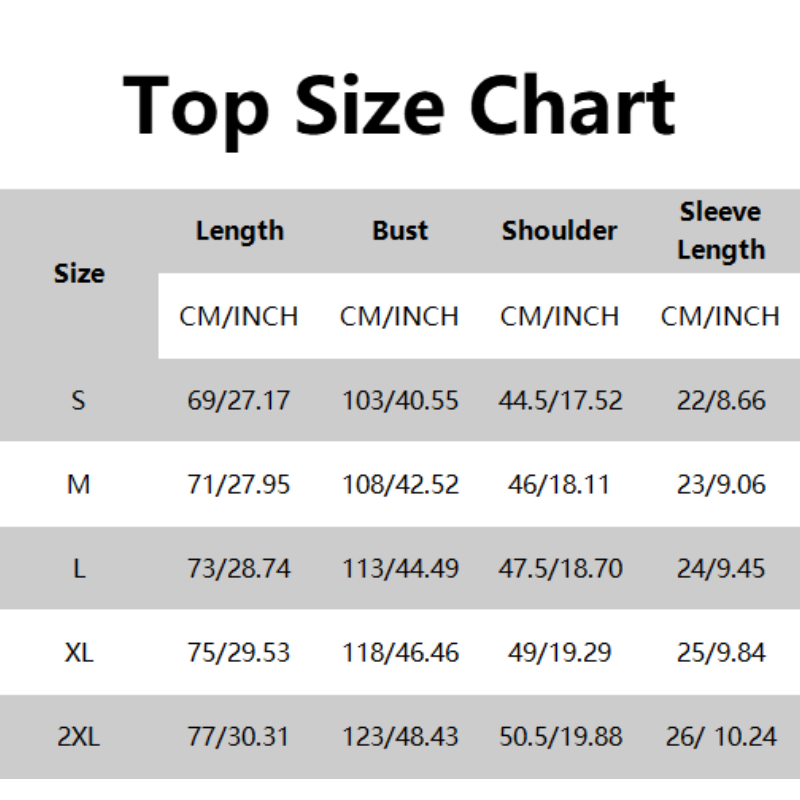Select the Shoulder column header
The width and height of the screenshot is (800, 800).
(560, 231)
